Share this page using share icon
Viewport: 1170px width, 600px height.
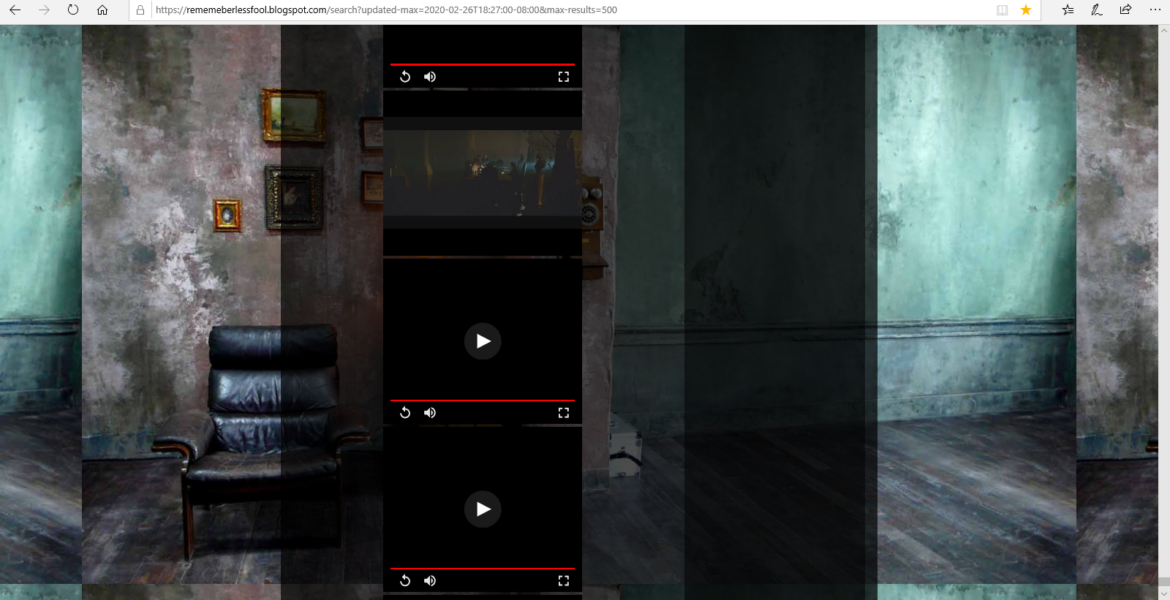point(1126,10)
